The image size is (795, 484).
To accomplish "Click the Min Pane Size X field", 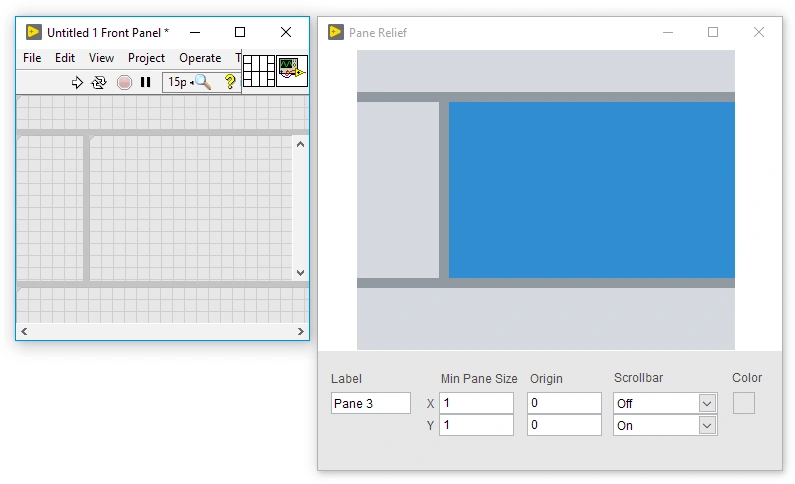I will point(476,403).
